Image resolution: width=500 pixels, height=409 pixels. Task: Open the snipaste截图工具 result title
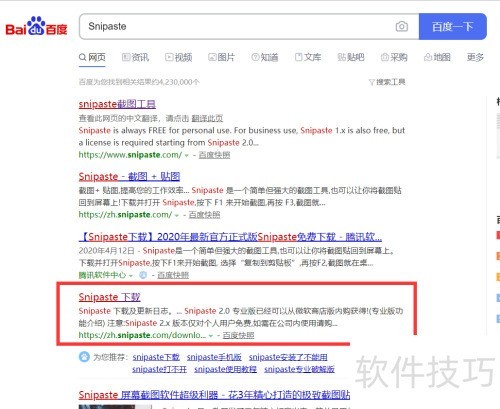[x=117, y=104]
